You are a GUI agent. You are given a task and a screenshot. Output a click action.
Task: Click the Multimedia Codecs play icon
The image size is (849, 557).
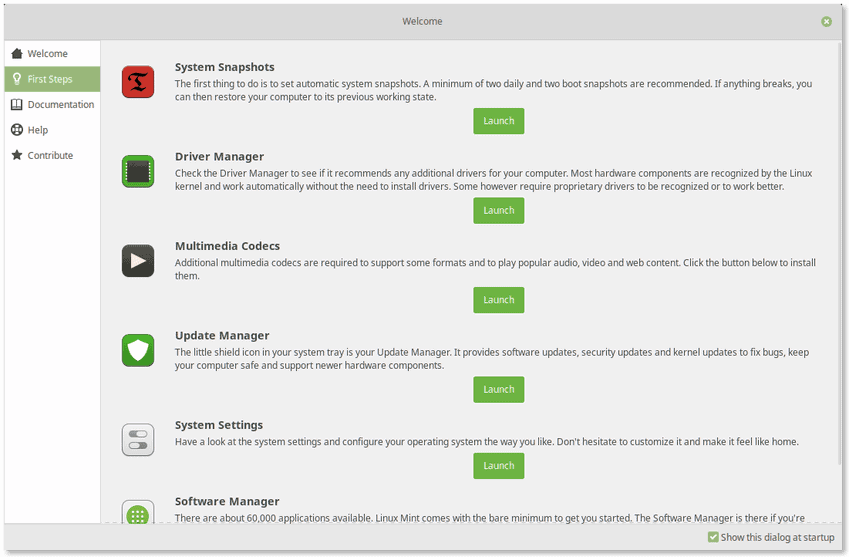(138, 260)
